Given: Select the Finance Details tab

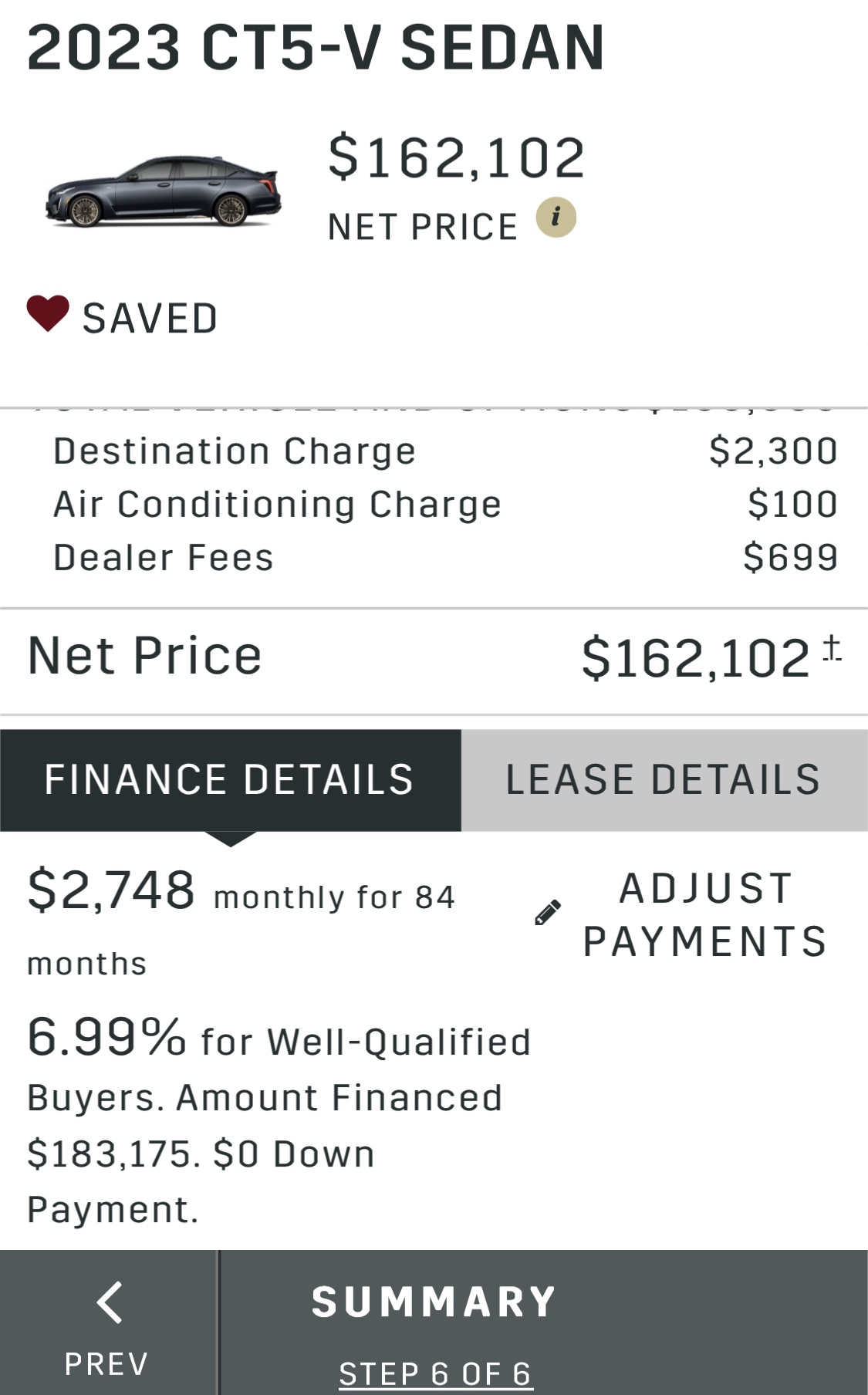Looking at the screenshot, I should tap(230, 779).
